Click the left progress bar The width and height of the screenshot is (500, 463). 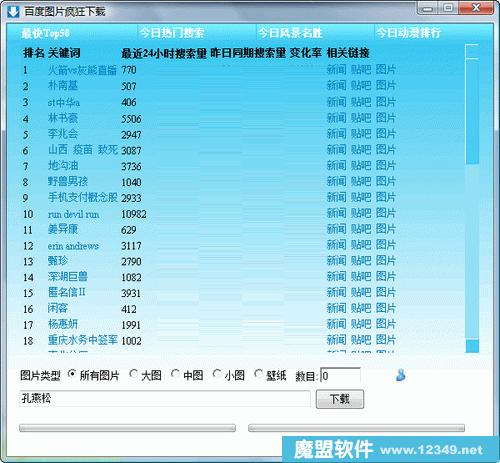click(x=127, y=428)
